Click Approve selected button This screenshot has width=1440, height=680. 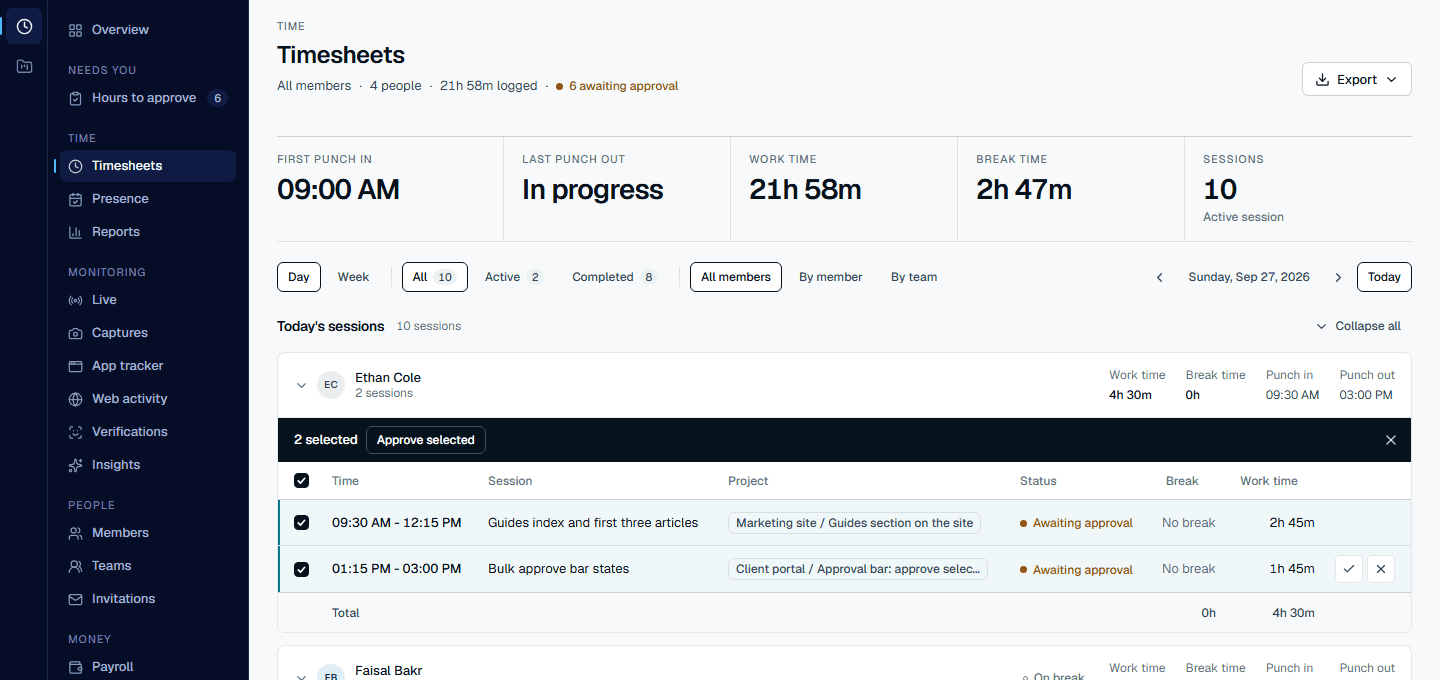point(426,440)
